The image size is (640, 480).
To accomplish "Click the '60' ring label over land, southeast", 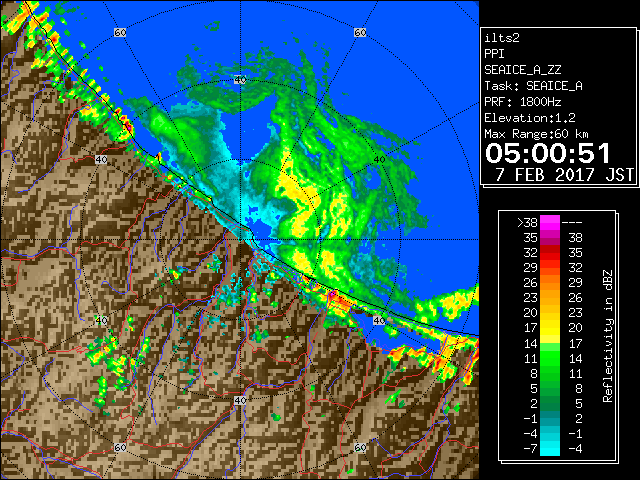I will pos(360,447).
